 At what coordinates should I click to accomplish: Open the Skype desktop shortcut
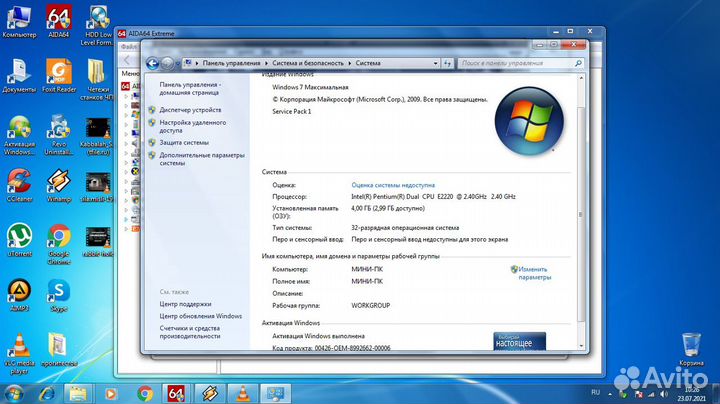[x=59, y=295]
